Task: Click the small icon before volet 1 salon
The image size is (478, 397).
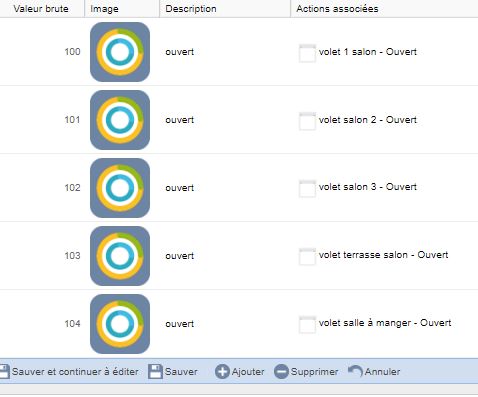Action: (307, 53)
